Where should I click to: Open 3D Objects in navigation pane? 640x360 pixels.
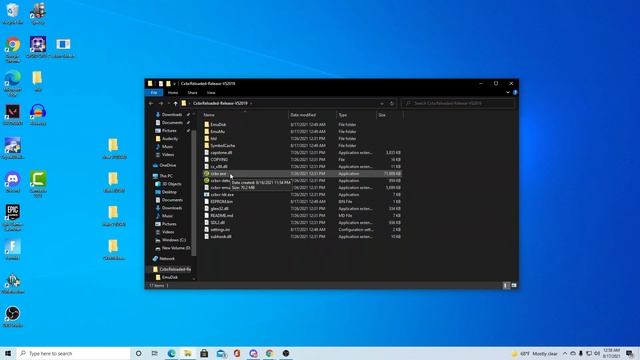(168, 184)
